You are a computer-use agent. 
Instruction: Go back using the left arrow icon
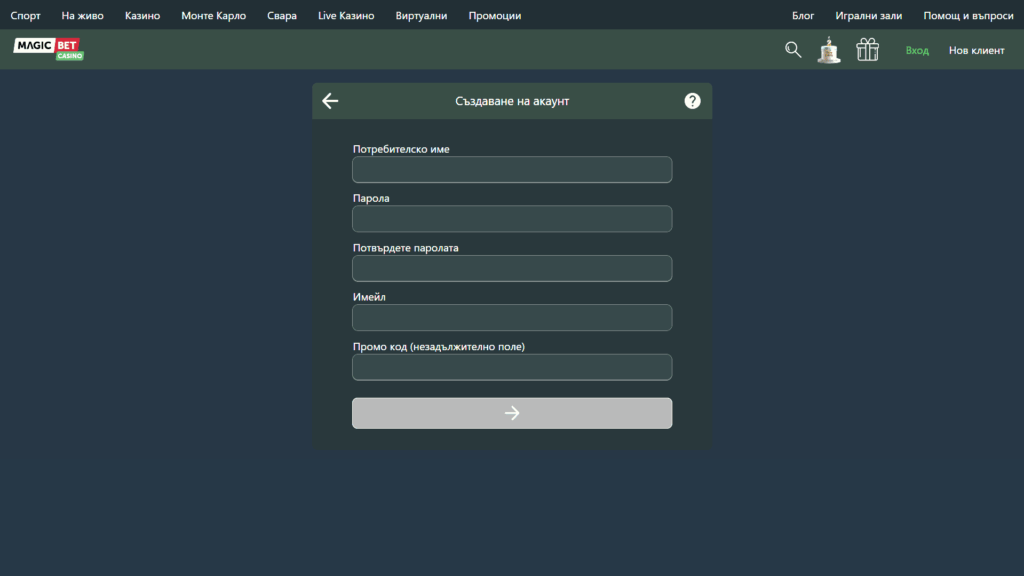pyautogui.click(x=331, y=101)
